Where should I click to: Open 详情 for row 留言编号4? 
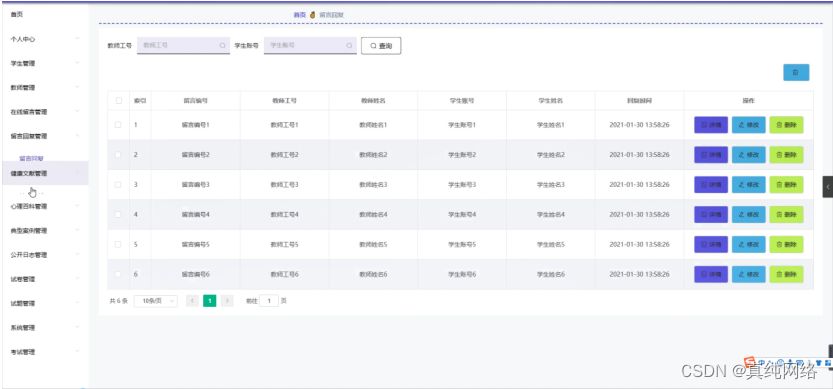pyautogui.click(x=711, y=215)
